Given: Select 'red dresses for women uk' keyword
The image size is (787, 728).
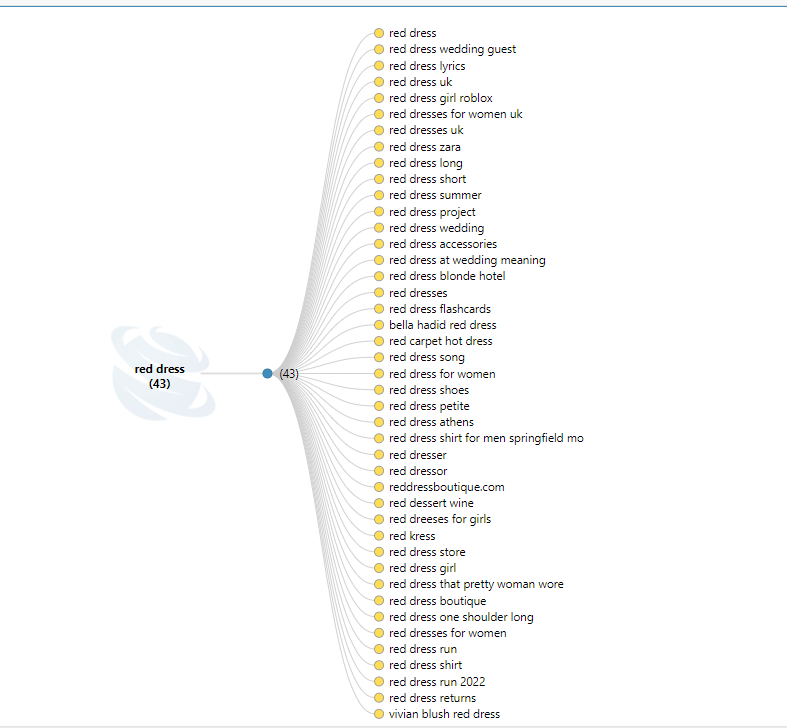Looking at the screenshot, I should coord(455,114).
